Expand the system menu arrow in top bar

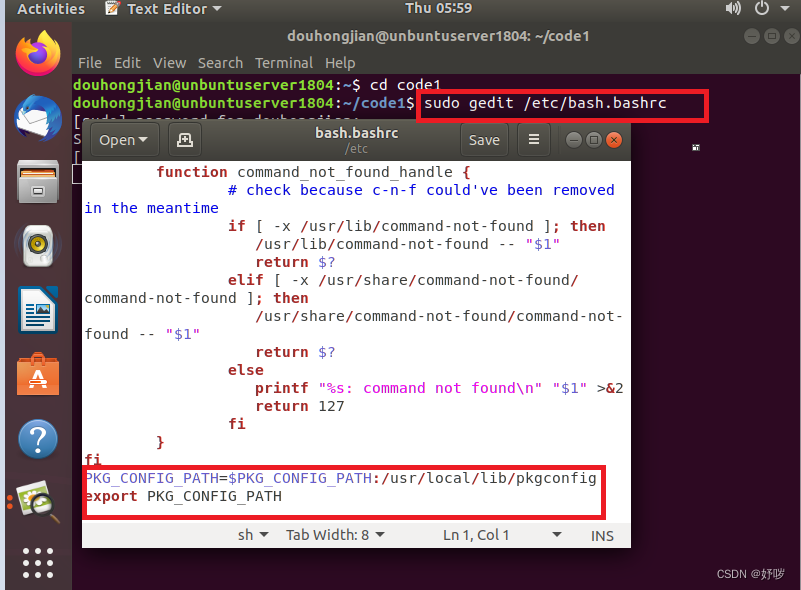[x=785, y=9]
